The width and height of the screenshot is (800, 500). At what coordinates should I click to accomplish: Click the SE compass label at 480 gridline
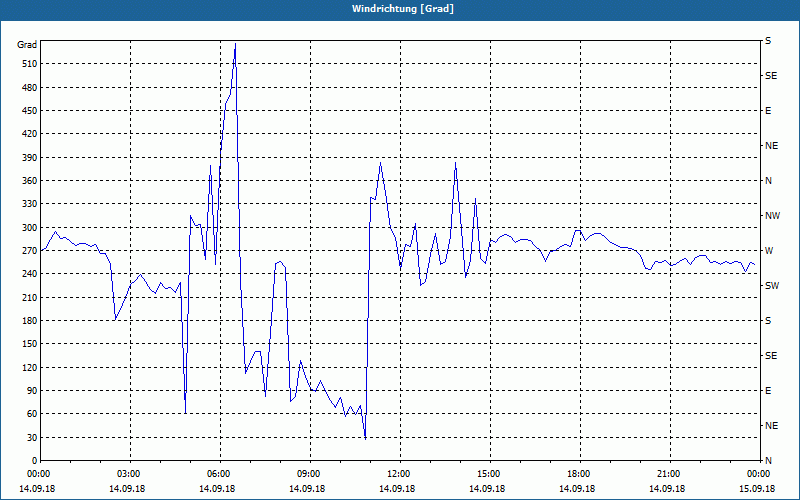coord(771,76)
